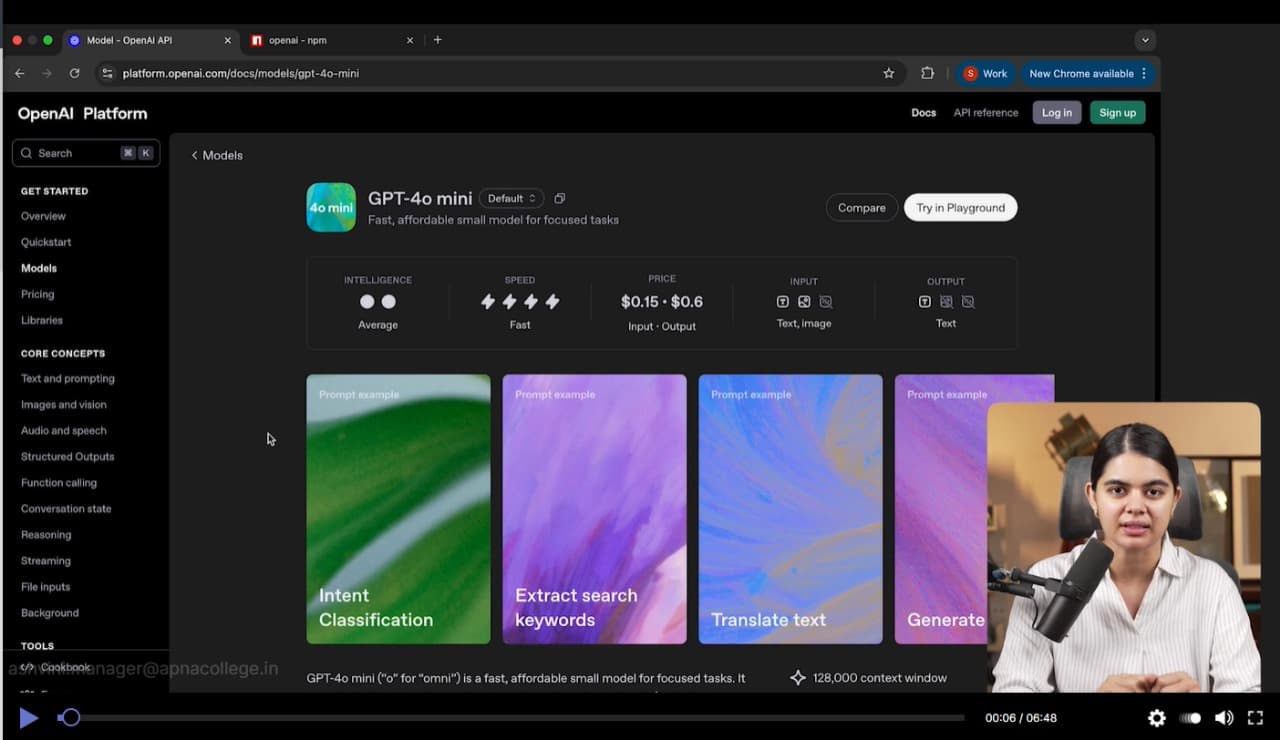Go back to Models list
This screenshot has height=740, width=1280.
coord(217,155)
